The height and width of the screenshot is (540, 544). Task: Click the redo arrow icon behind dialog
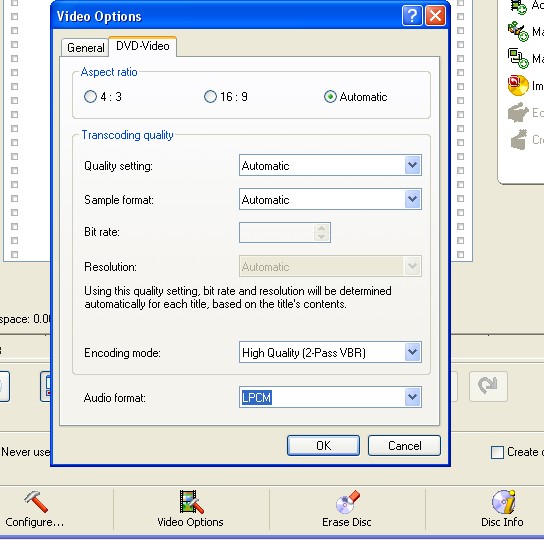[488, 386]
